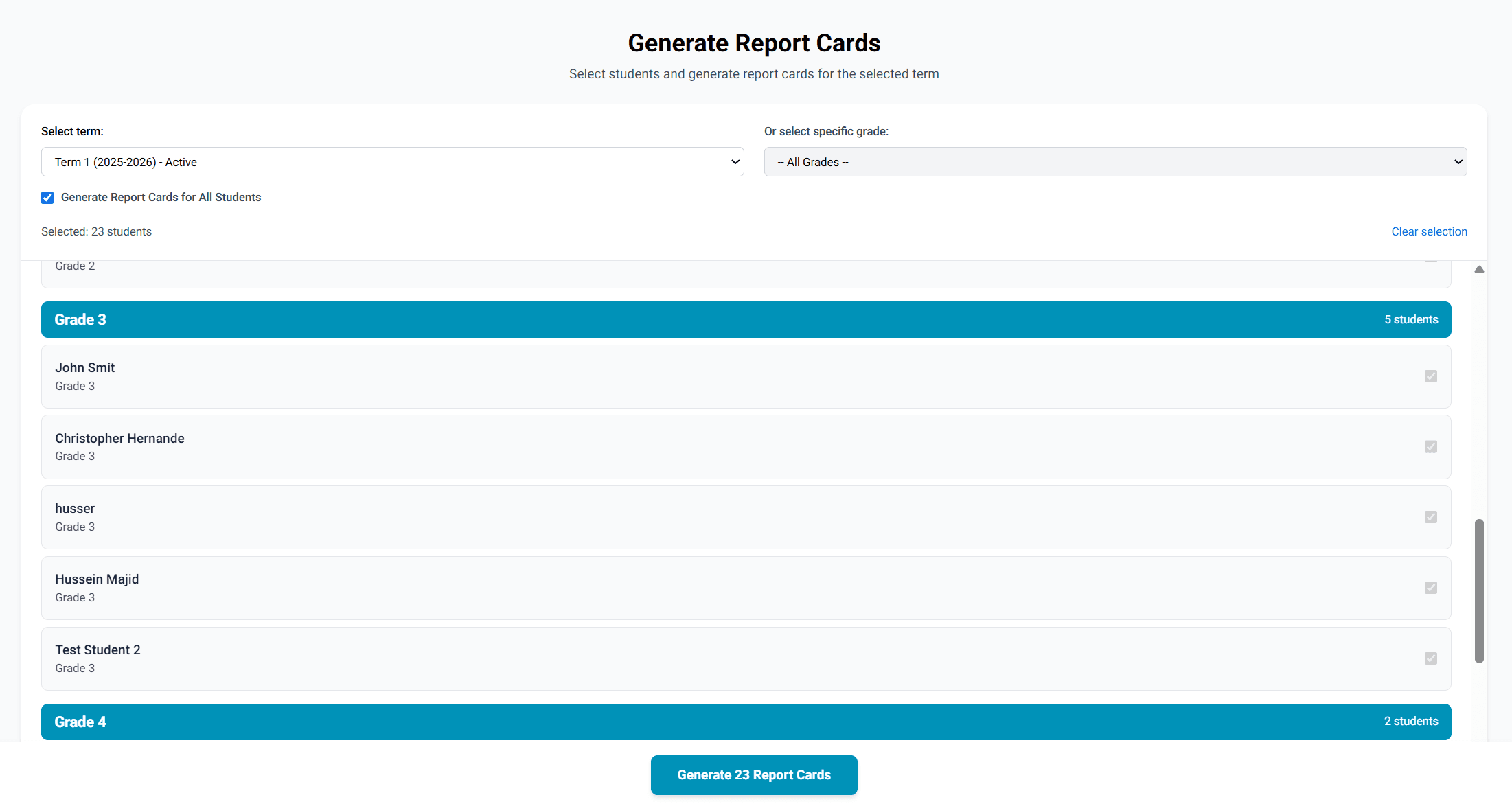Toggle Generate Report Cards for All Students checkbox
This screenshot has height=804, width=1512.
point(47,198)
